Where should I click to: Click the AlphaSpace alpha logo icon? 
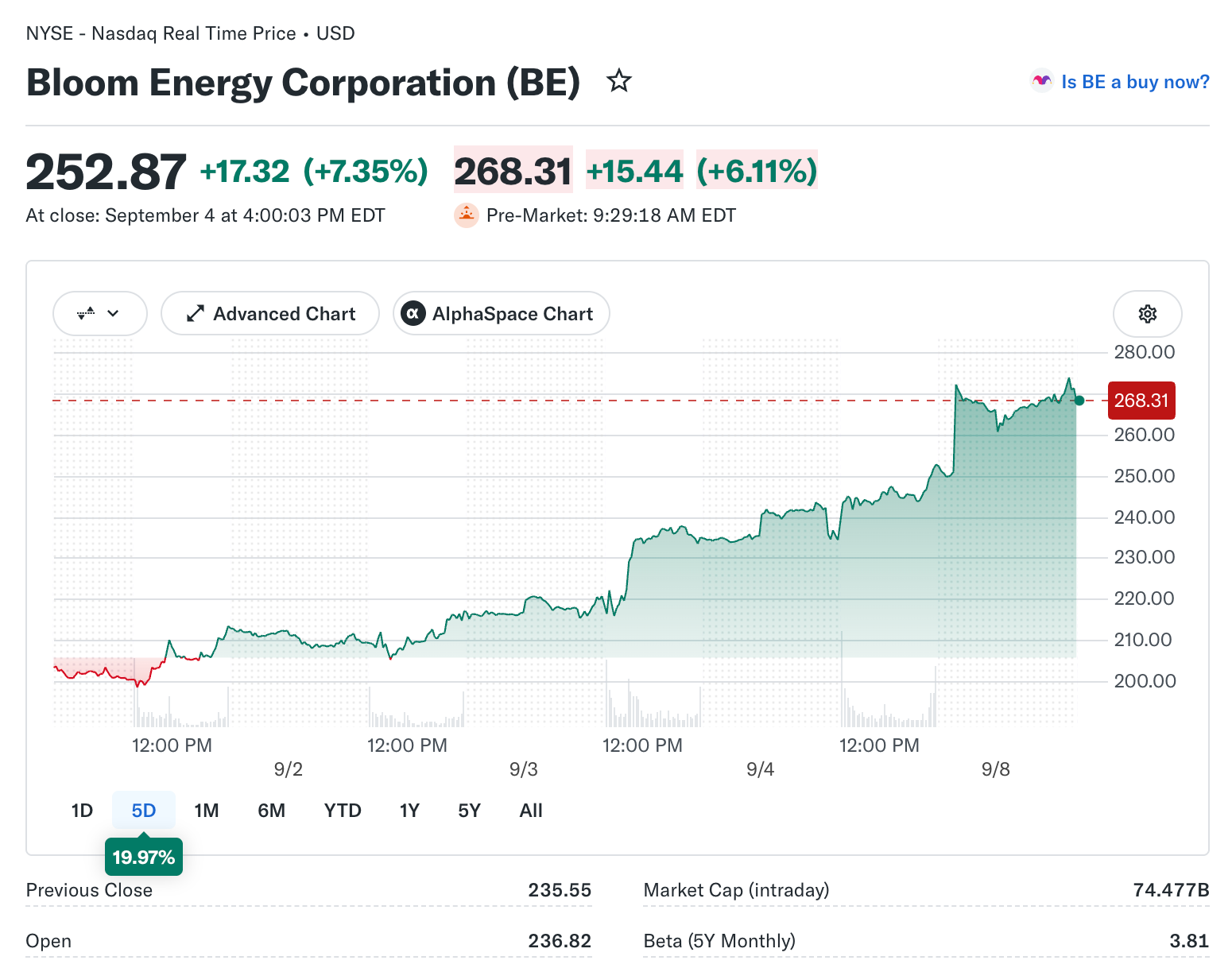[413, 314]
